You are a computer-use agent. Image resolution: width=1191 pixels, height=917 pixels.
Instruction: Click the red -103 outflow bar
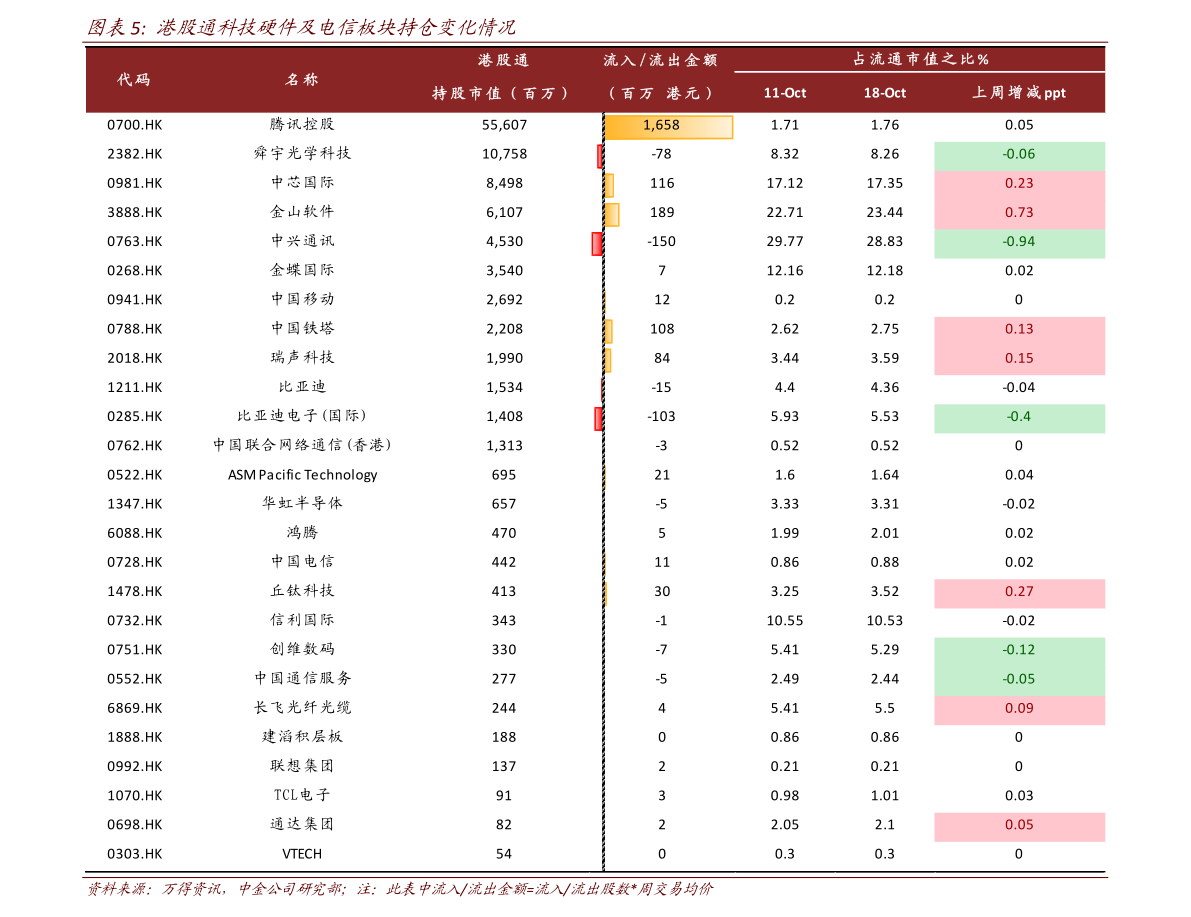599,419
